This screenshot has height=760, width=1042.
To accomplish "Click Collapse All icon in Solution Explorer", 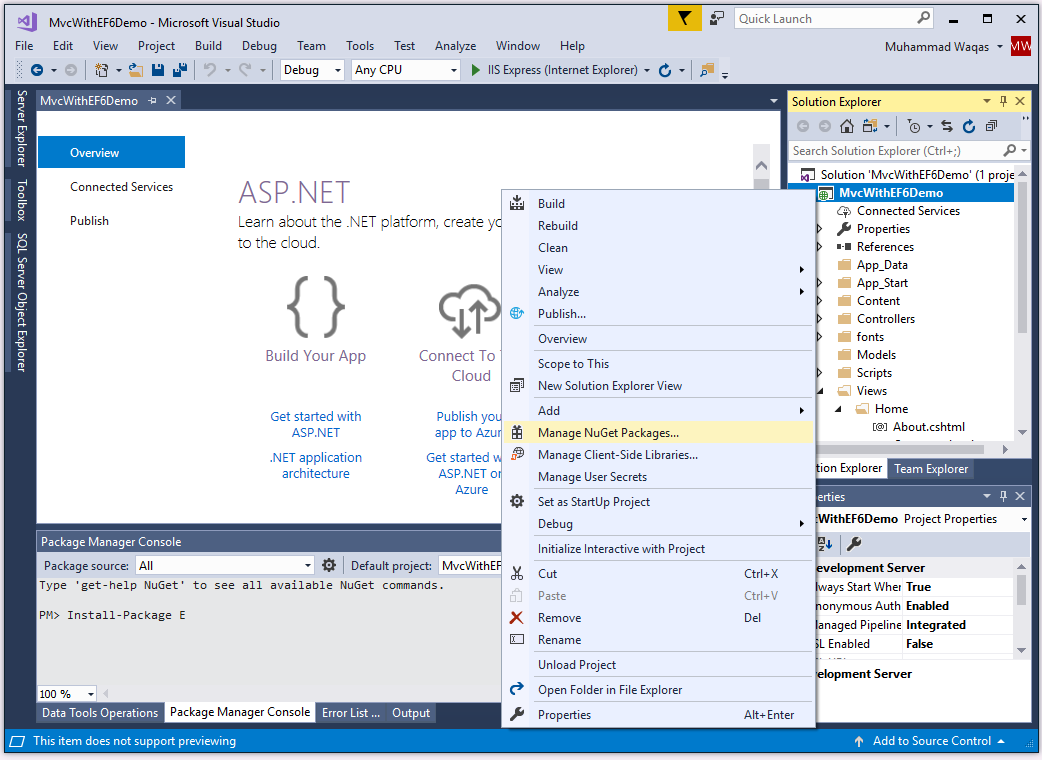I will pyautogui.click(x=991, y=126).
